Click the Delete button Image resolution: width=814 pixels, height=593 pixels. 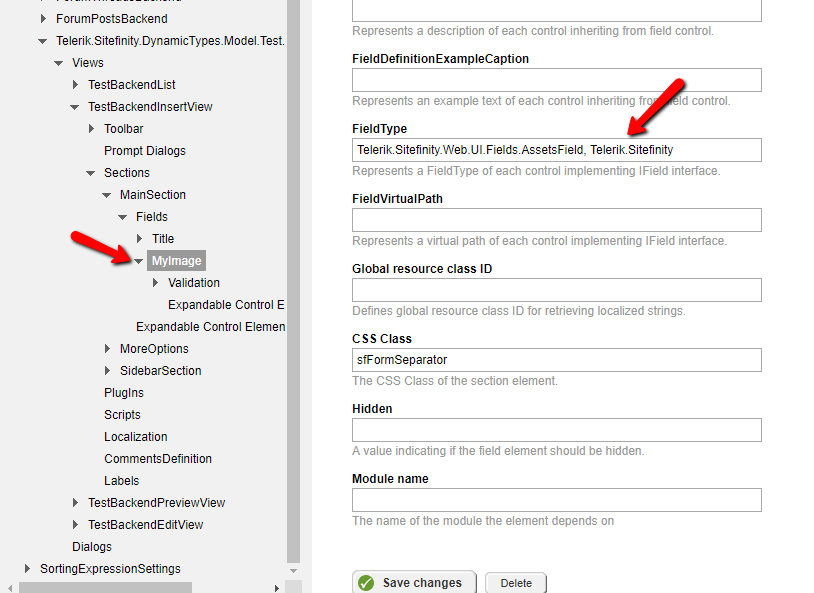tap(516, 583)
